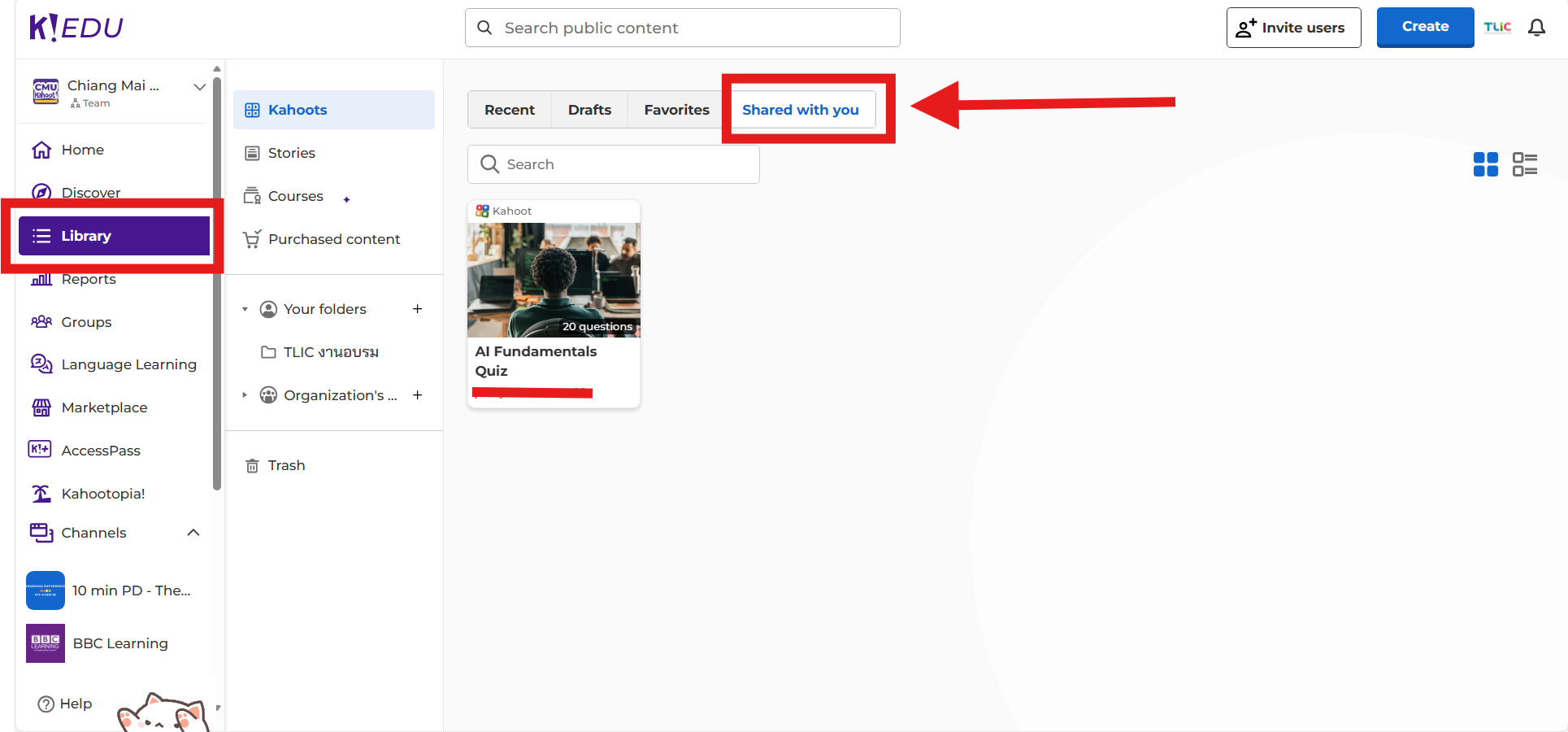The height and width of the screenshot is (732, 1568).
Task: Select the Favorites tab
Action: [x=676, y=110]
